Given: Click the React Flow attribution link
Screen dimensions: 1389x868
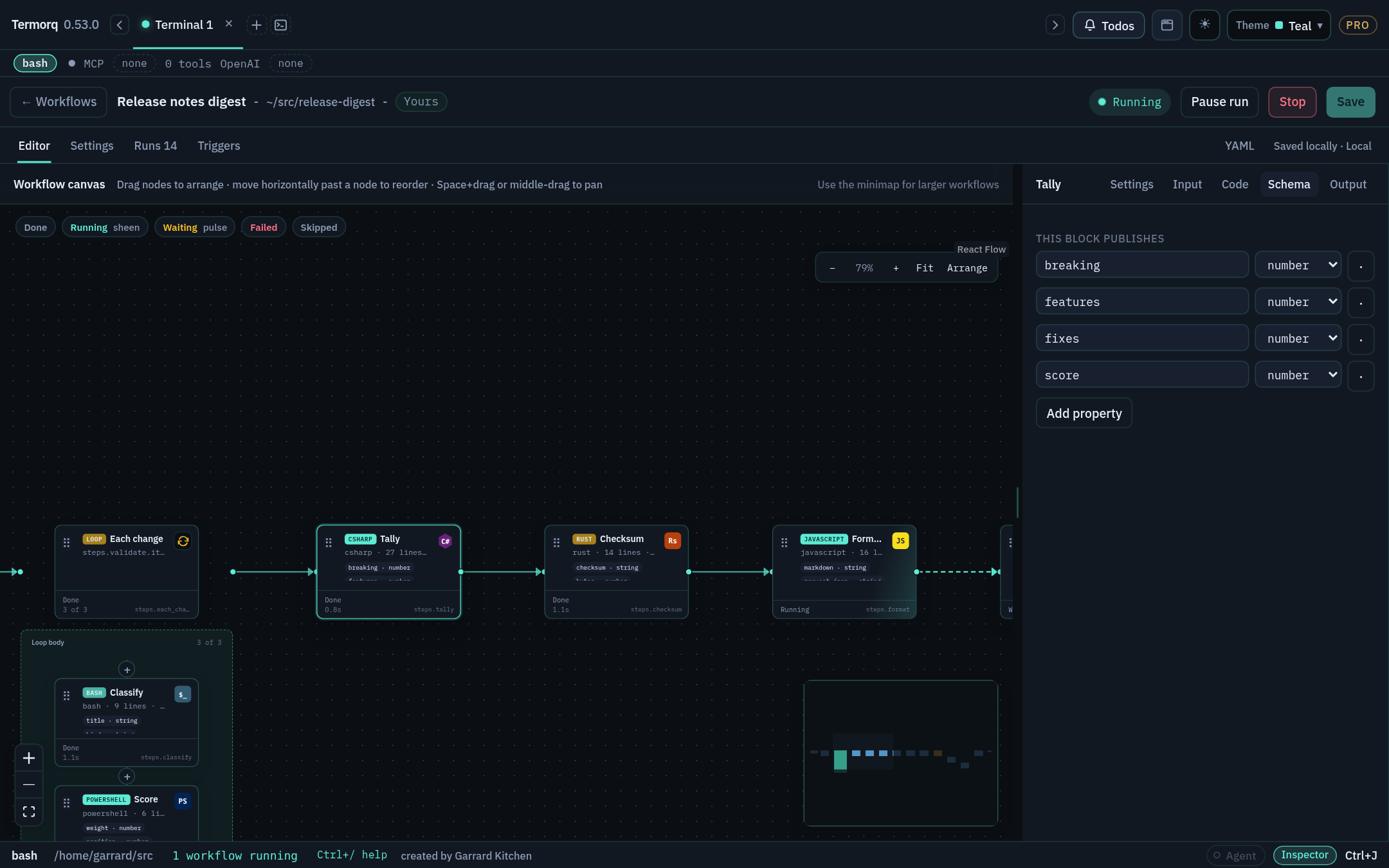Looking at the screenshot, I should coord(981,249).
